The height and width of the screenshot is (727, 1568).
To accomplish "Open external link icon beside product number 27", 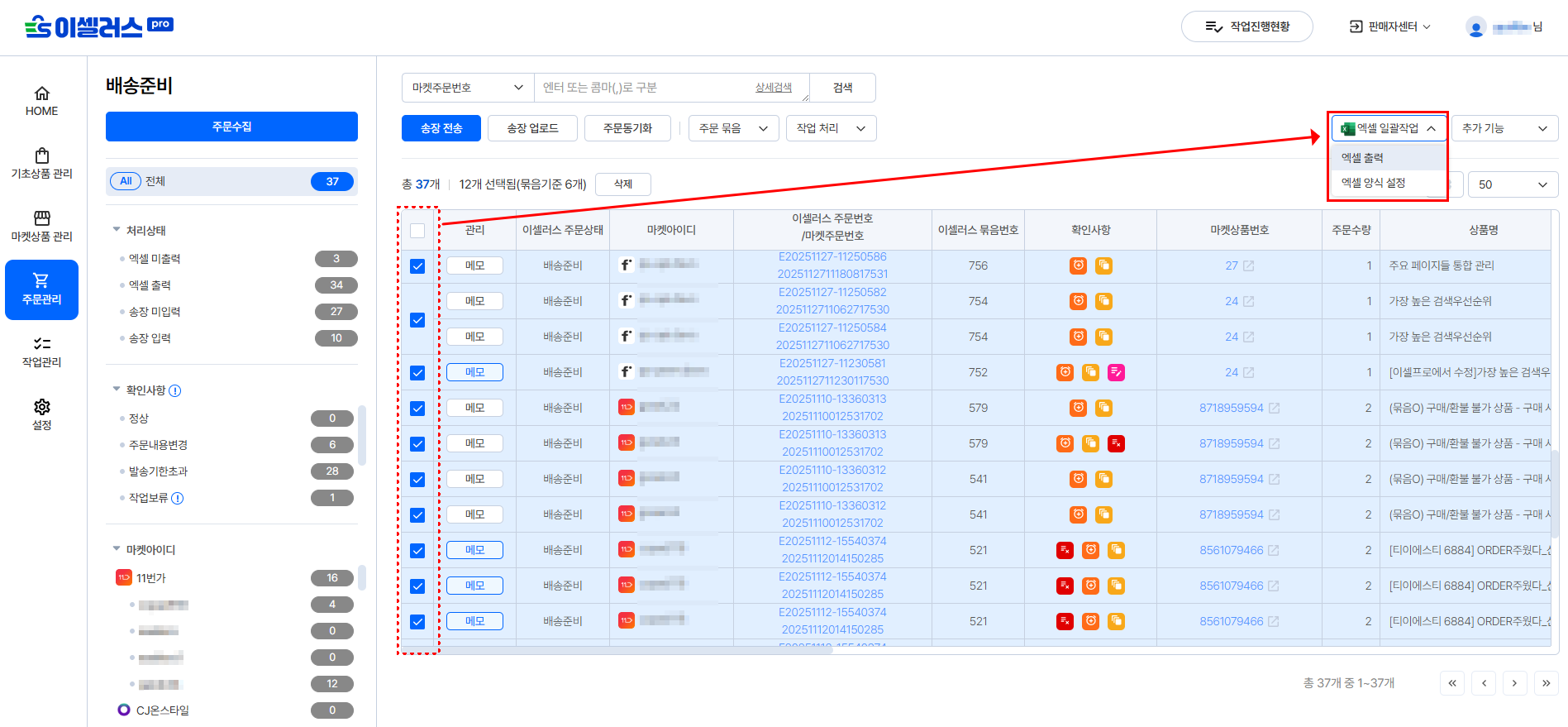I will point(1249,265).
